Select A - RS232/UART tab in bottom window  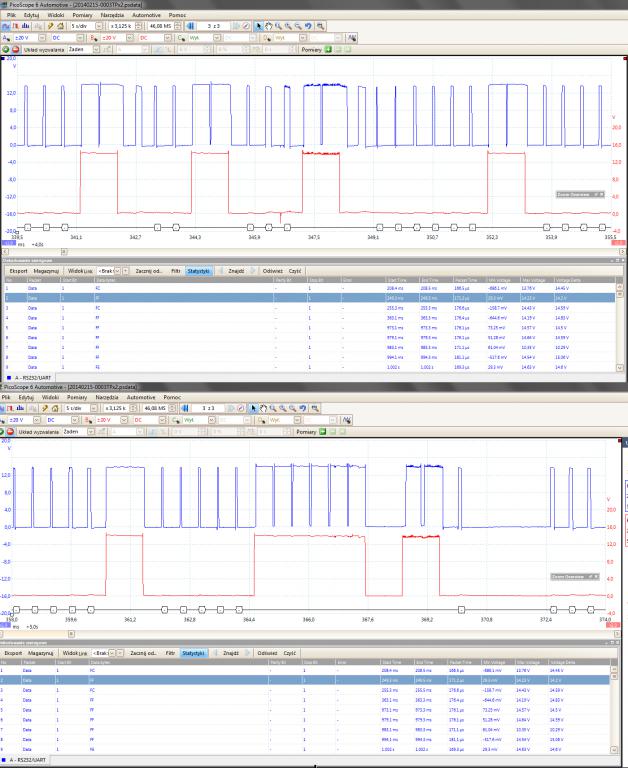pos(24,760)
